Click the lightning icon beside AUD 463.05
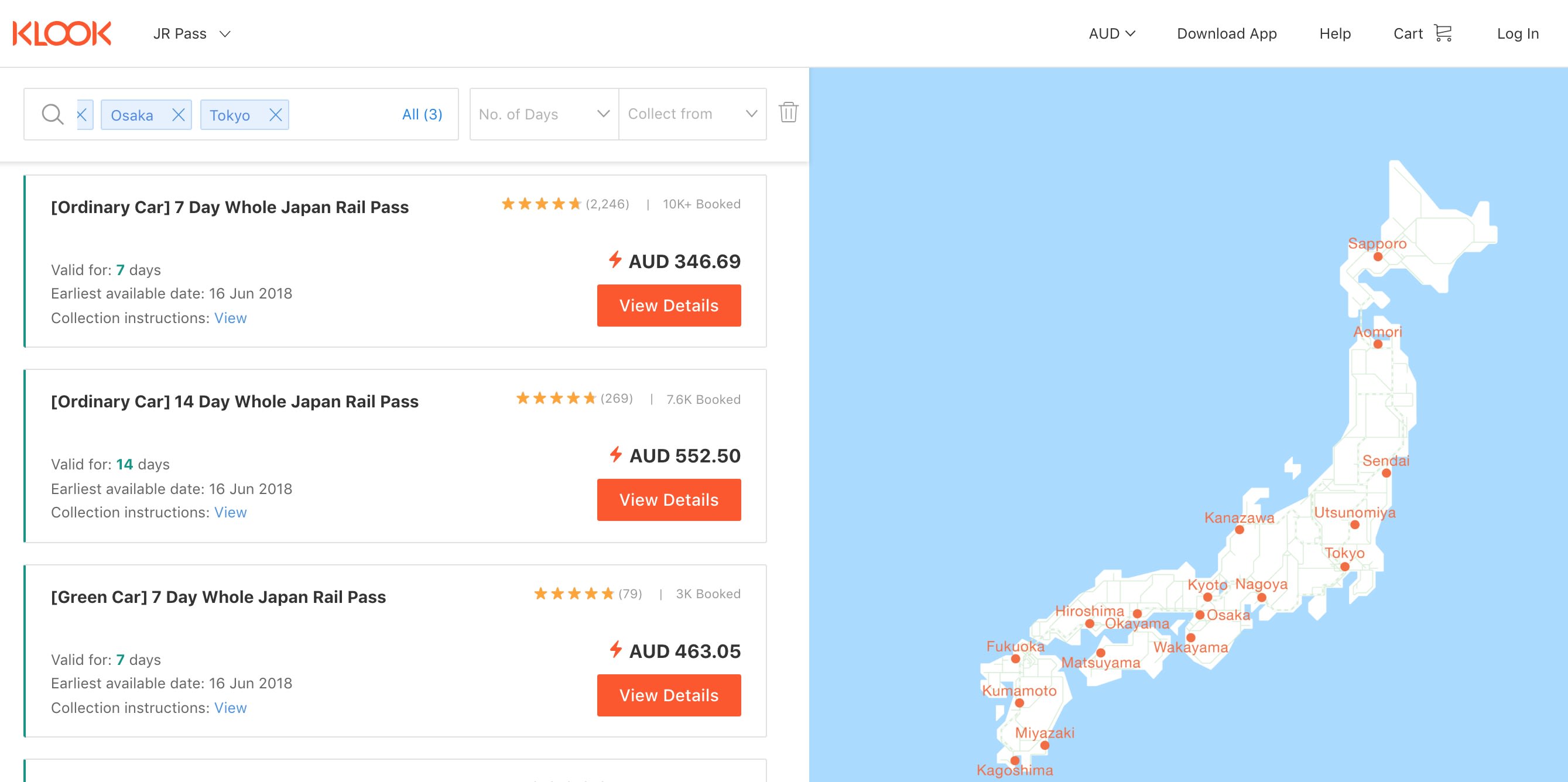1568x782 pixels. click(x=615, y=649)
